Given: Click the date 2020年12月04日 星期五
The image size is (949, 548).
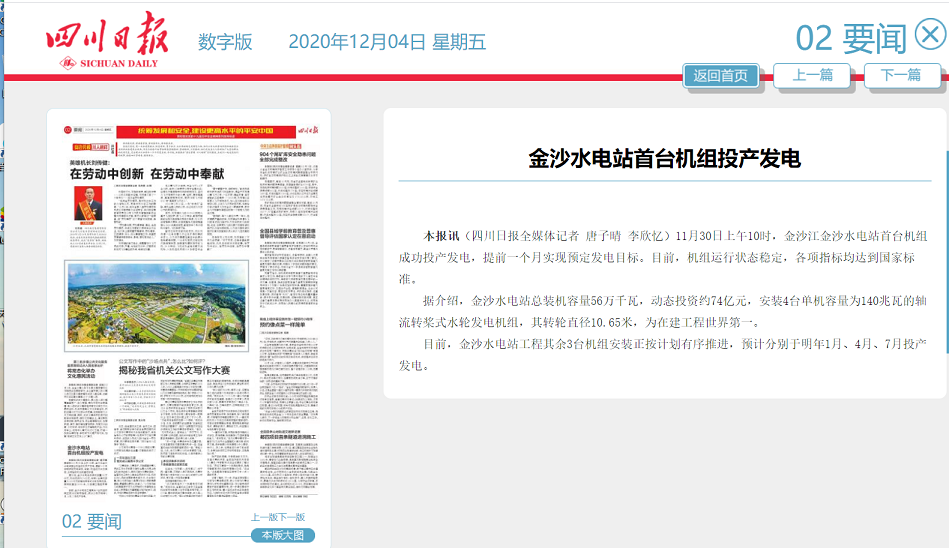Looking at the screenshot, I should (387, 42).
